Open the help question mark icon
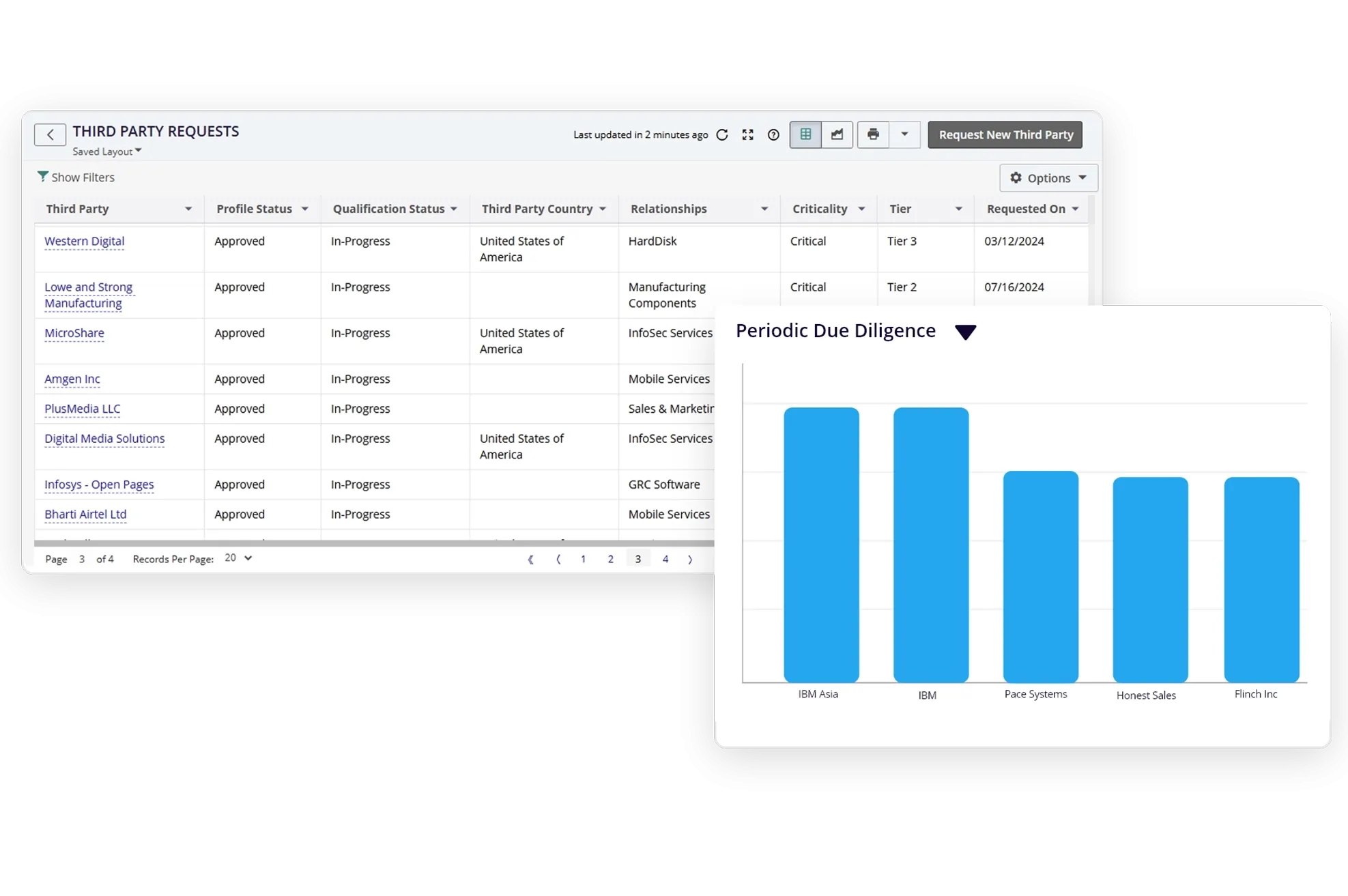The height and width of the screenshot is (896, 1348). pos(773,134)
